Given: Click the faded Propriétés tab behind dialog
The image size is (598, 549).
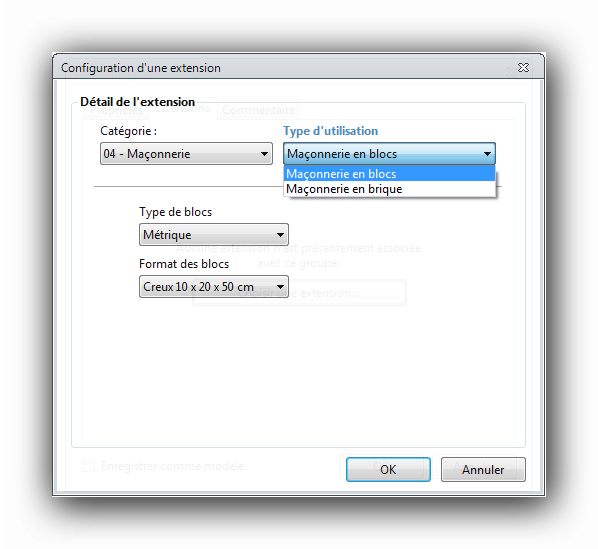Looking at the screenshot, I should tap(116, 111).
